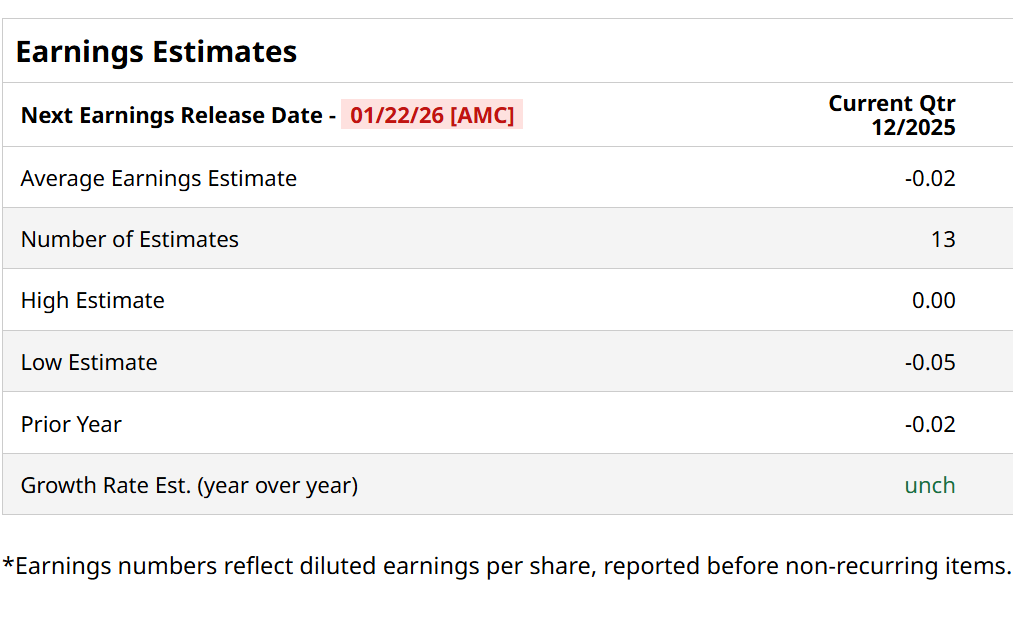Click the [AMC] tag in red badge
The image size is (1013, 617).
coord(482,116)
